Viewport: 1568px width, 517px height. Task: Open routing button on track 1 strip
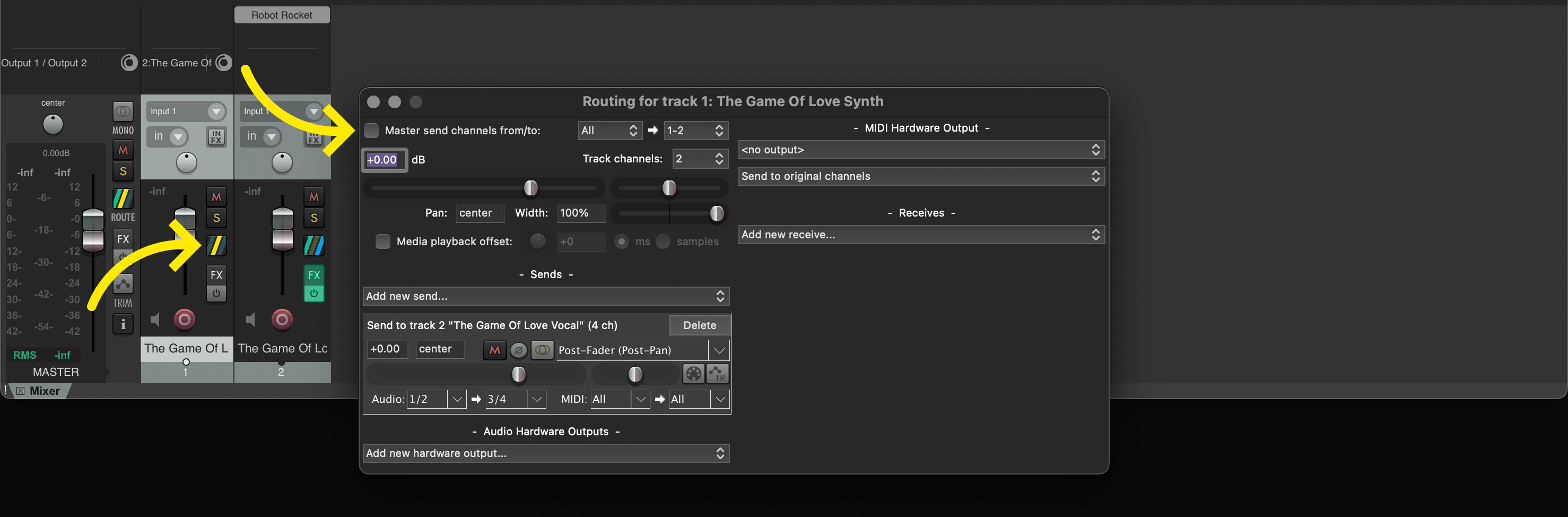pyautogui.click(x=216, y=245)
